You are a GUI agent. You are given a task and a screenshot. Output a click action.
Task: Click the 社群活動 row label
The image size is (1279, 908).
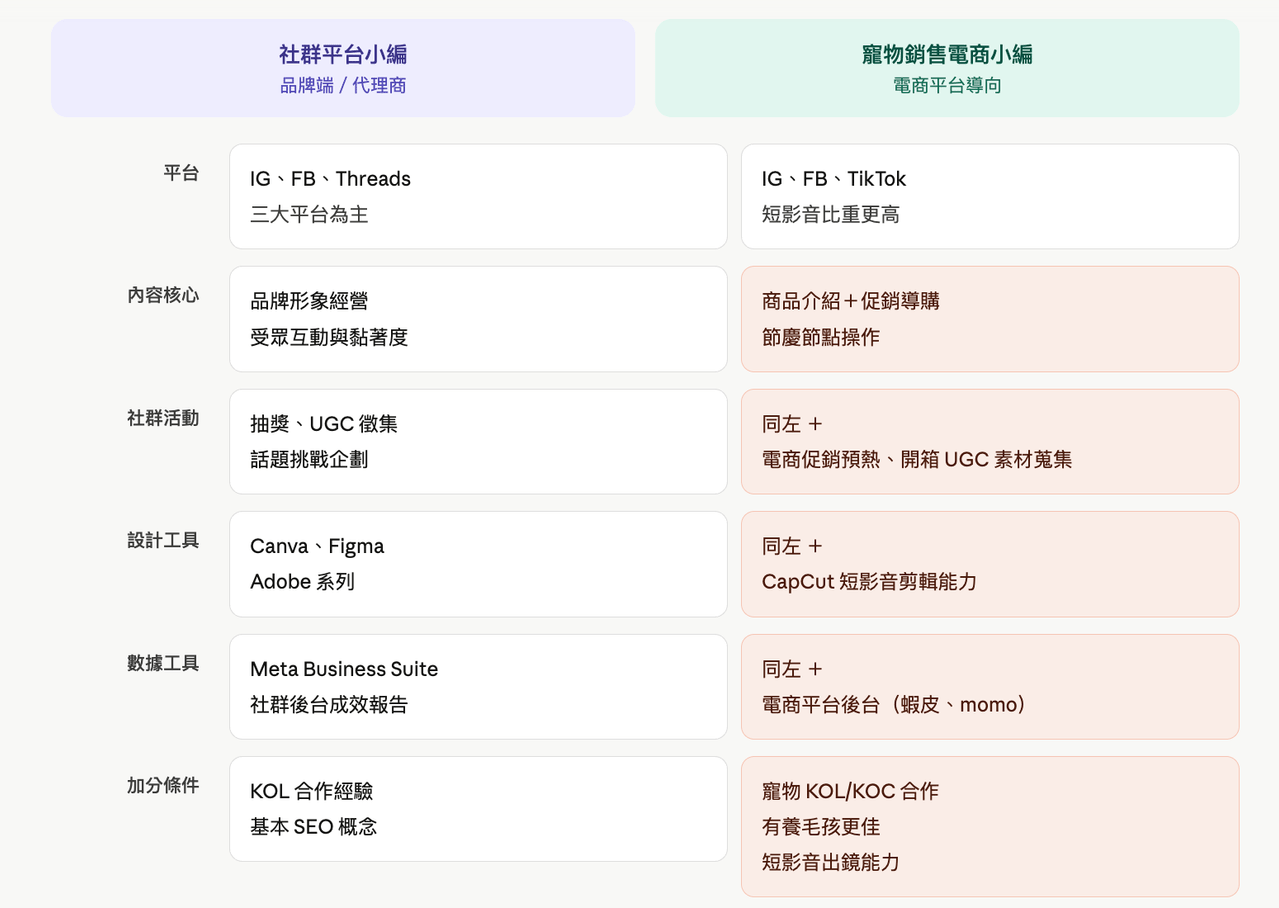(x=163, y=418)
